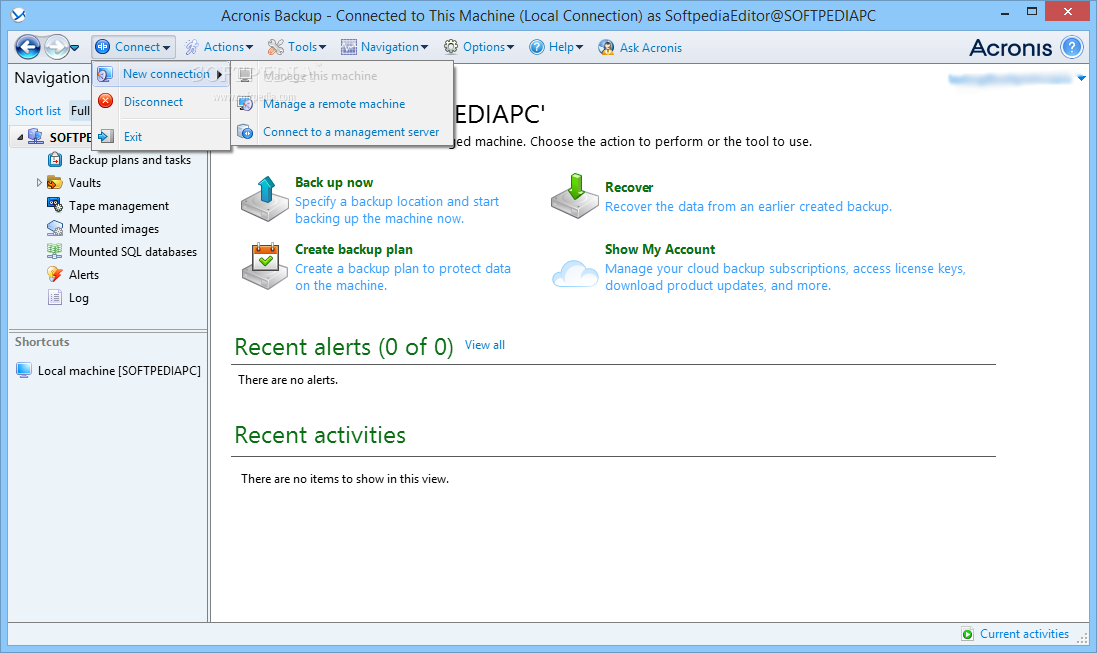The image size is (1097, 653).
Task: Click the Recover drive icon
Action: (574, 196)
